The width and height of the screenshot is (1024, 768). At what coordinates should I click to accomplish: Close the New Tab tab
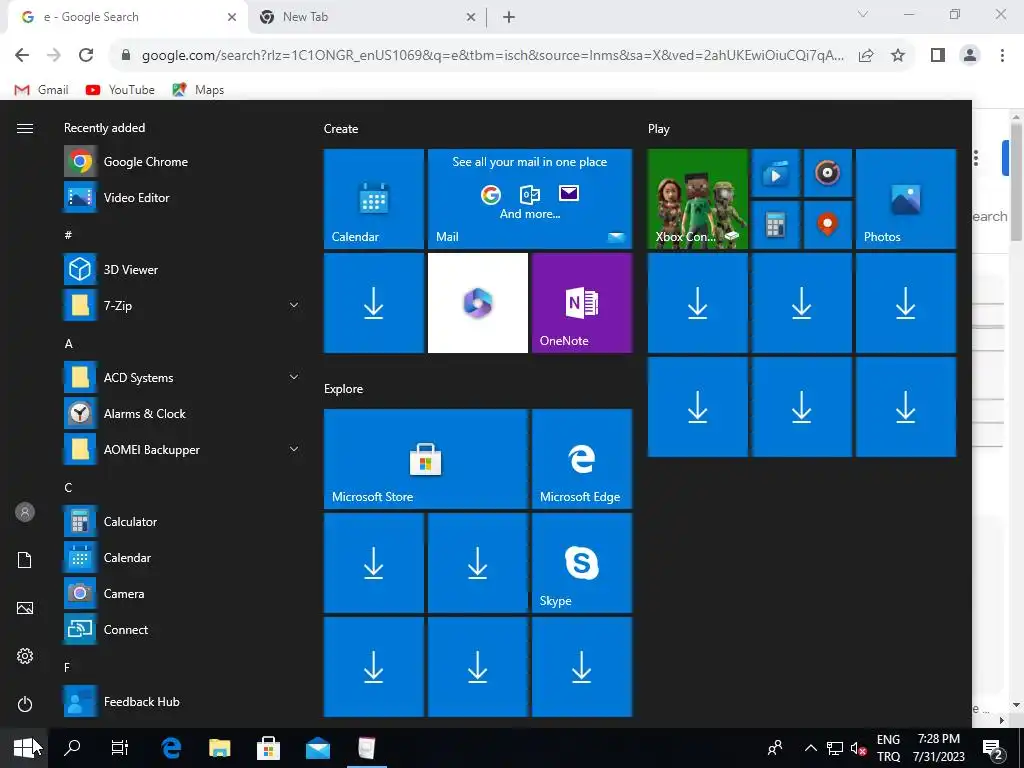pyautogui.click(x=471, y=18)
